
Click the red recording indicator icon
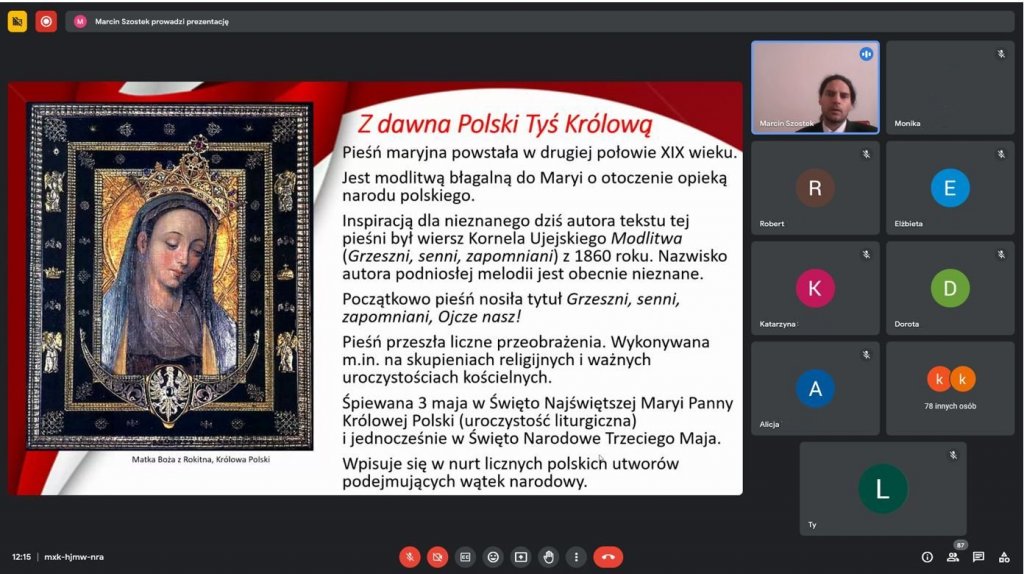coord(46,22)
